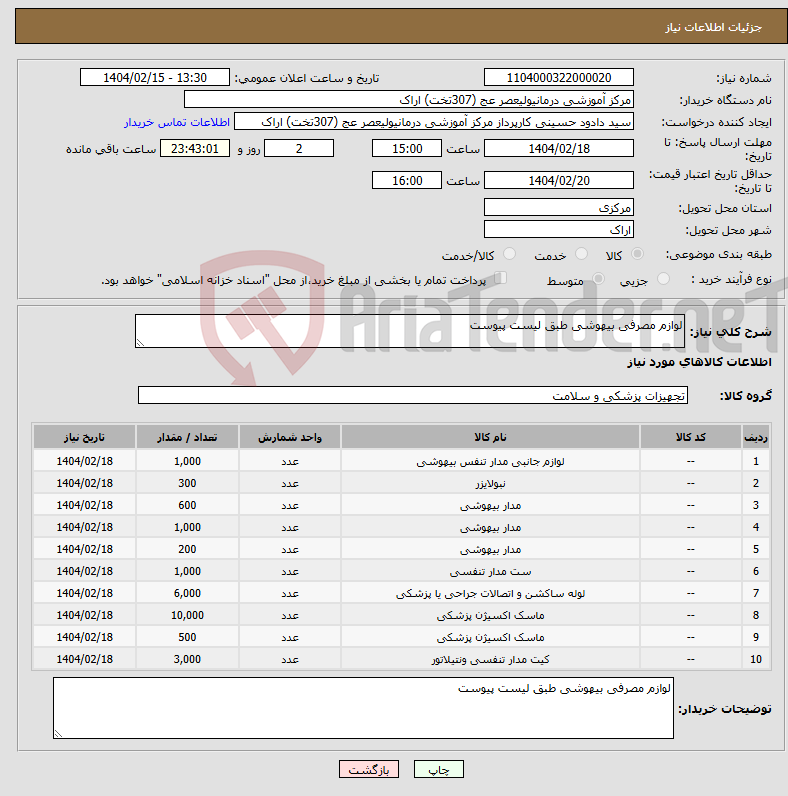Select the نبولایزر item row
This screenshot has width=788, height=796.
[x=490, y=483]
